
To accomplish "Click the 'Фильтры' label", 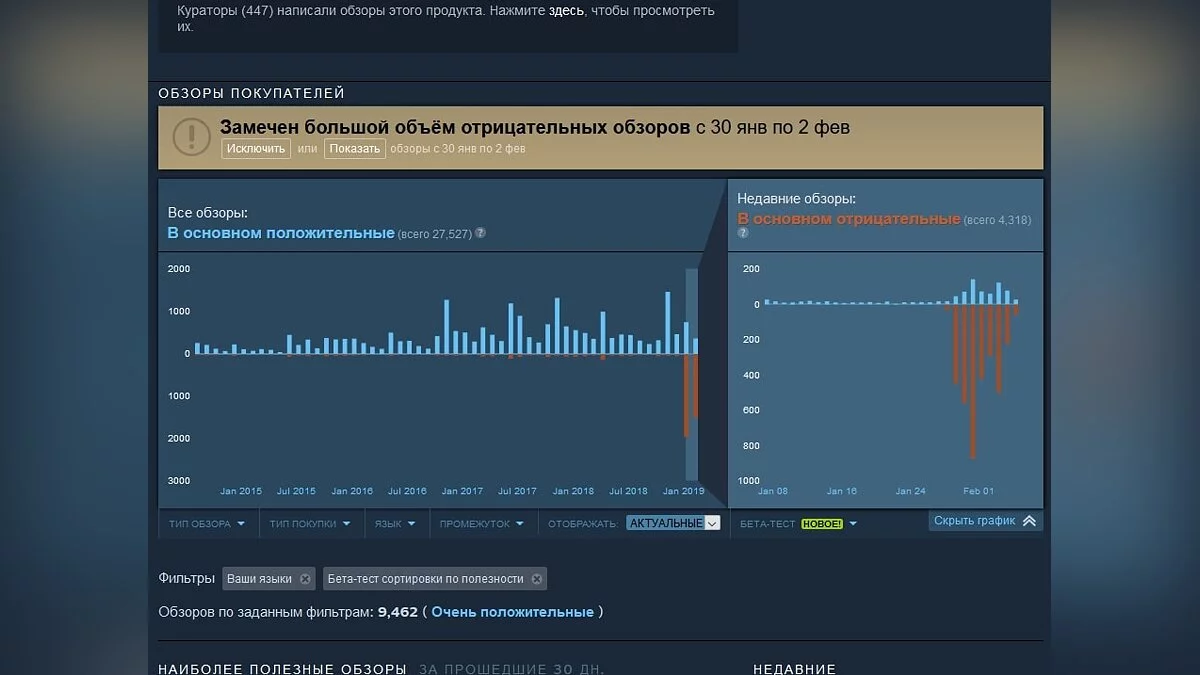I will pyautogui.click(x=186, y=578).
